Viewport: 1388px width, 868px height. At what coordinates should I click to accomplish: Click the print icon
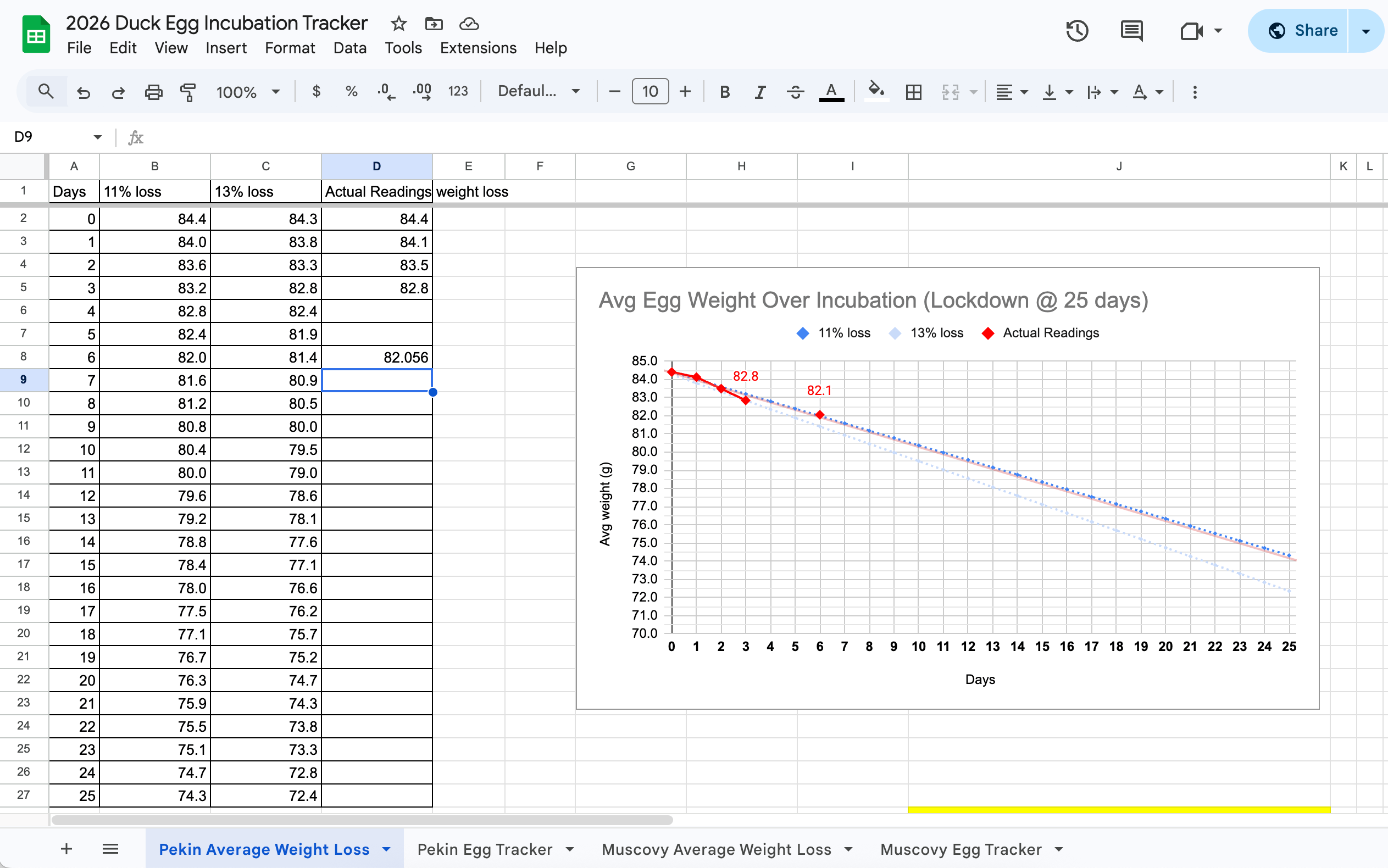[x=153, y=92]
